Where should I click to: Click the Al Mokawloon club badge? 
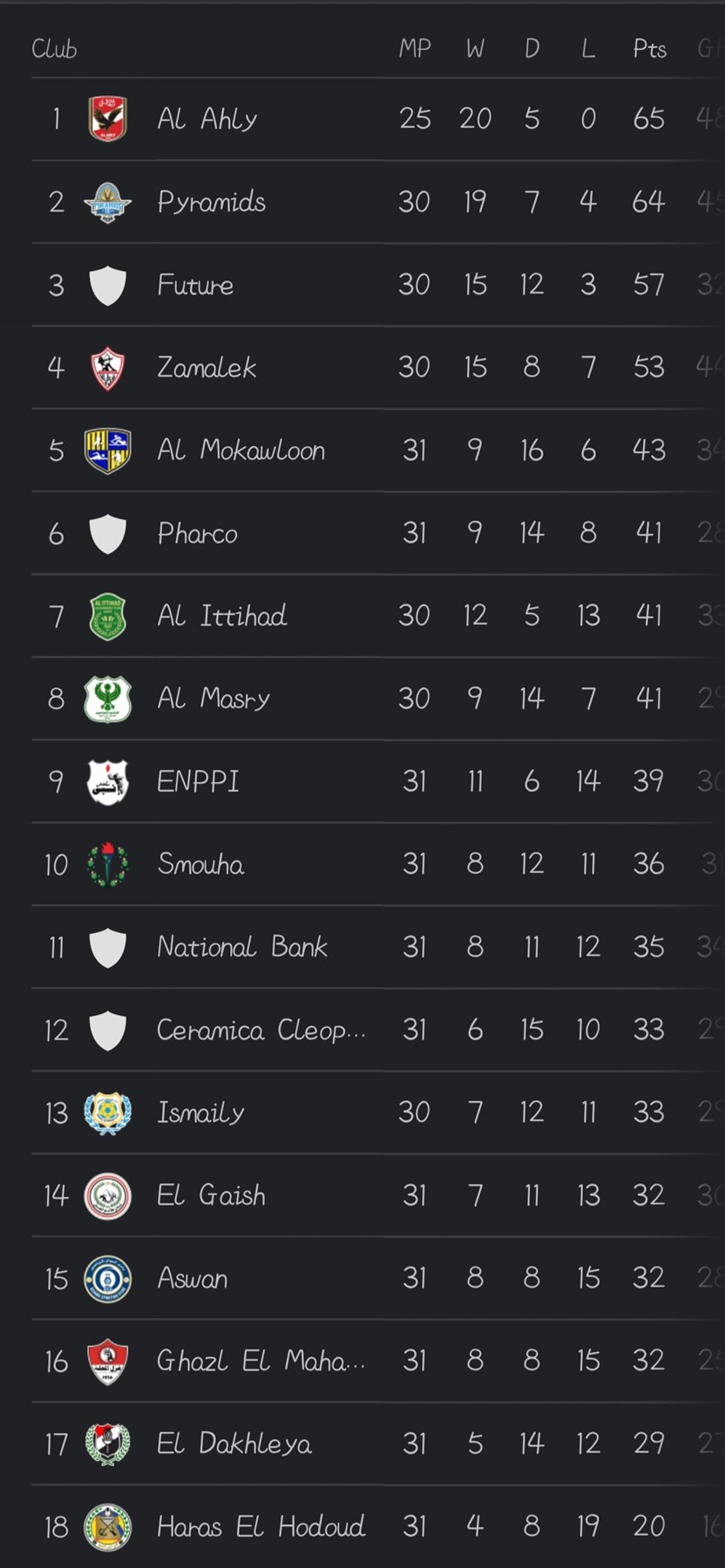point(108,450)
